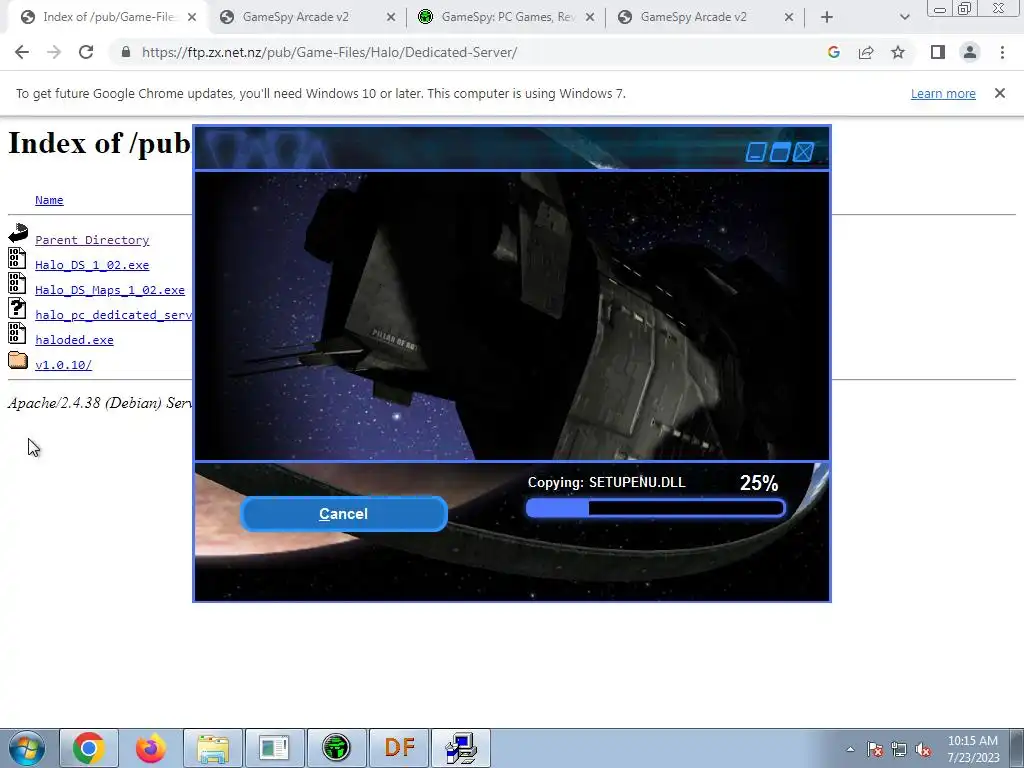Open the Chrome profile menu
The image size is (1024, 768).
coord(970,52)
